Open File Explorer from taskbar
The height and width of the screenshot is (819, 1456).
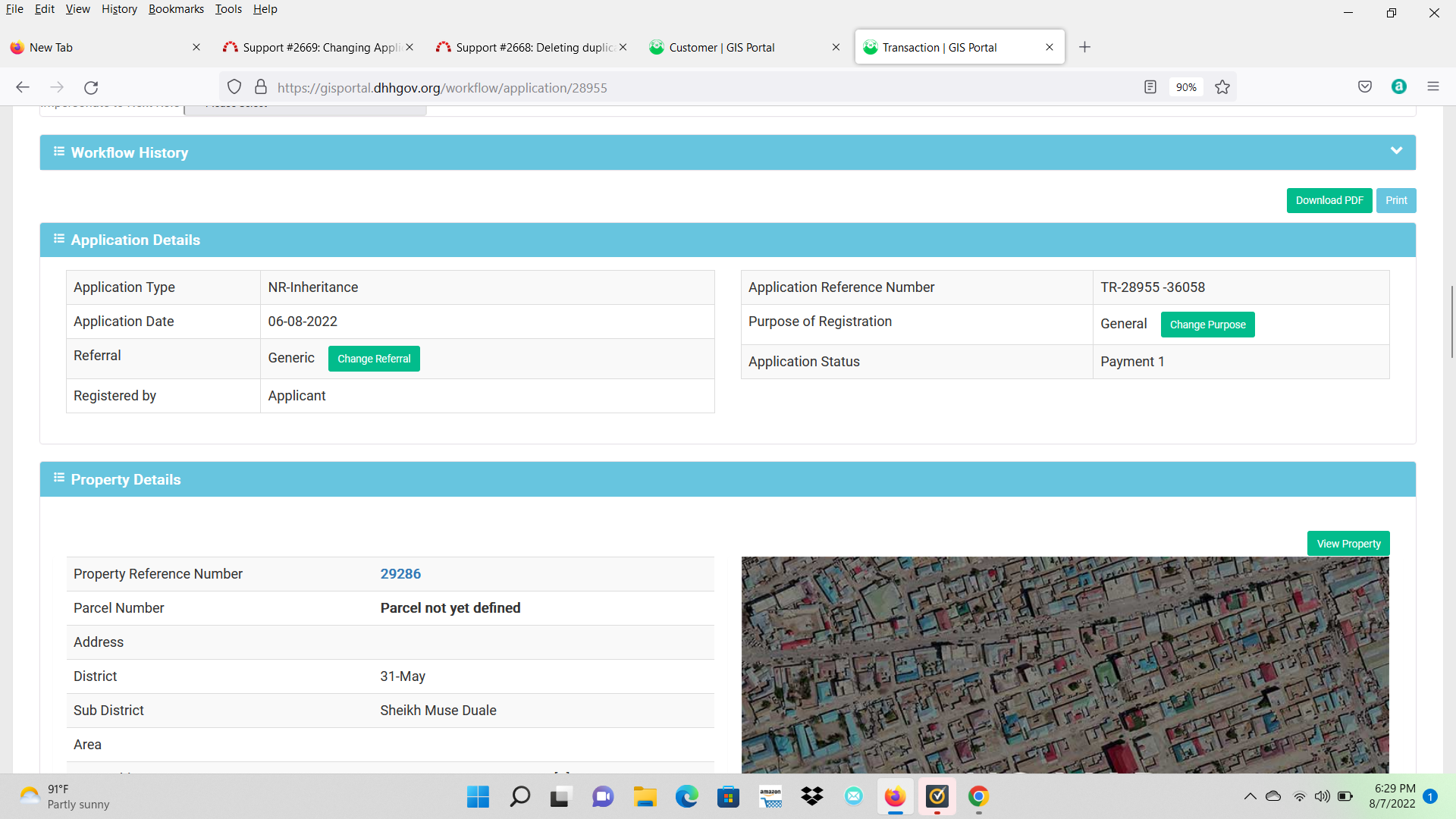[x=645, y=796]
